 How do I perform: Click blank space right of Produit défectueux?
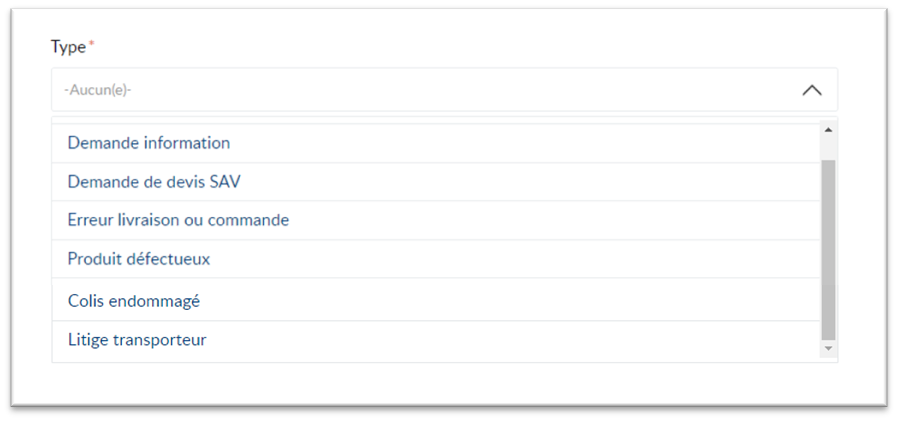click(x=515, y=259)
